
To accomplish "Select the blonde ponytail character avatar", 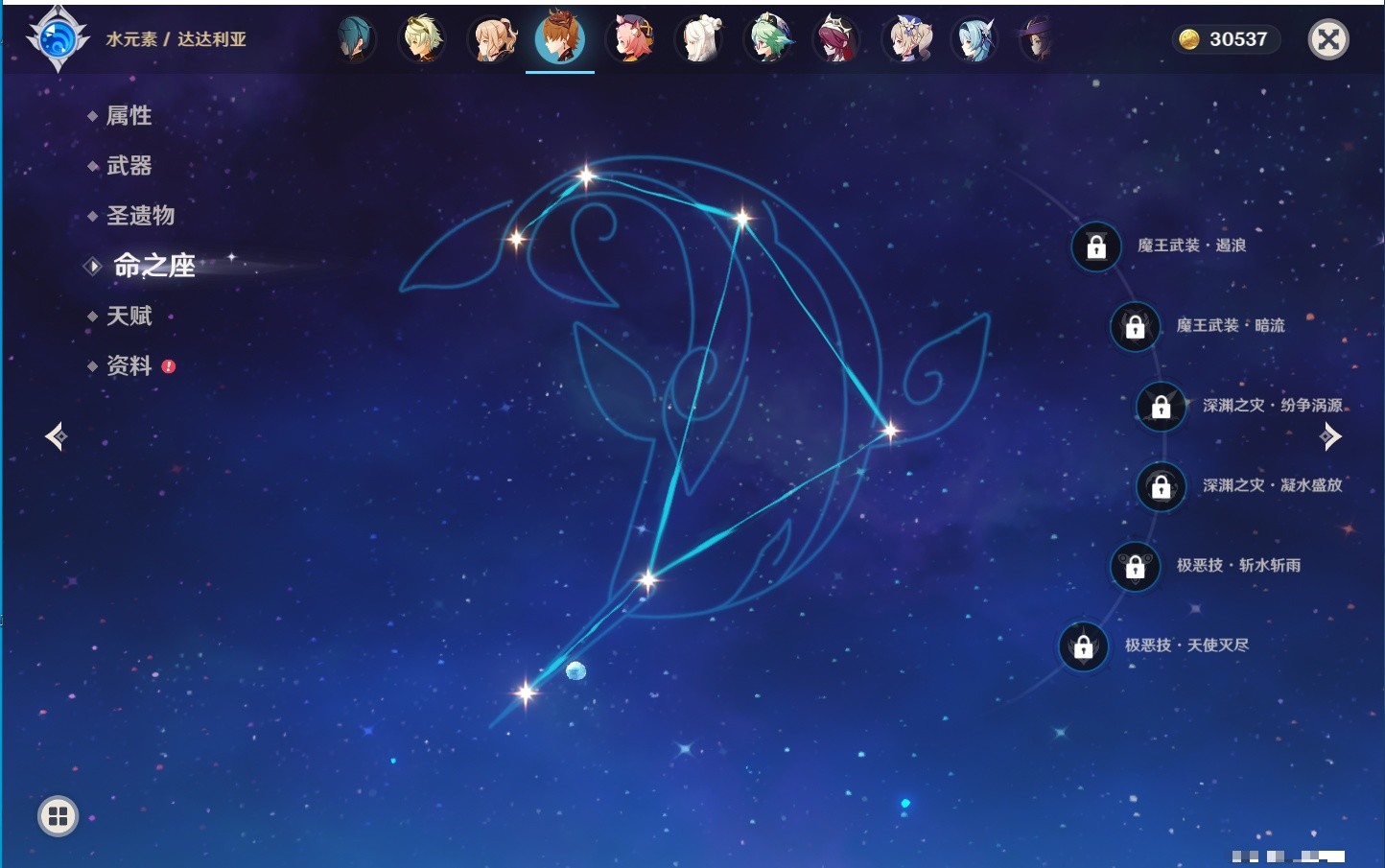I will click(493, 39).
